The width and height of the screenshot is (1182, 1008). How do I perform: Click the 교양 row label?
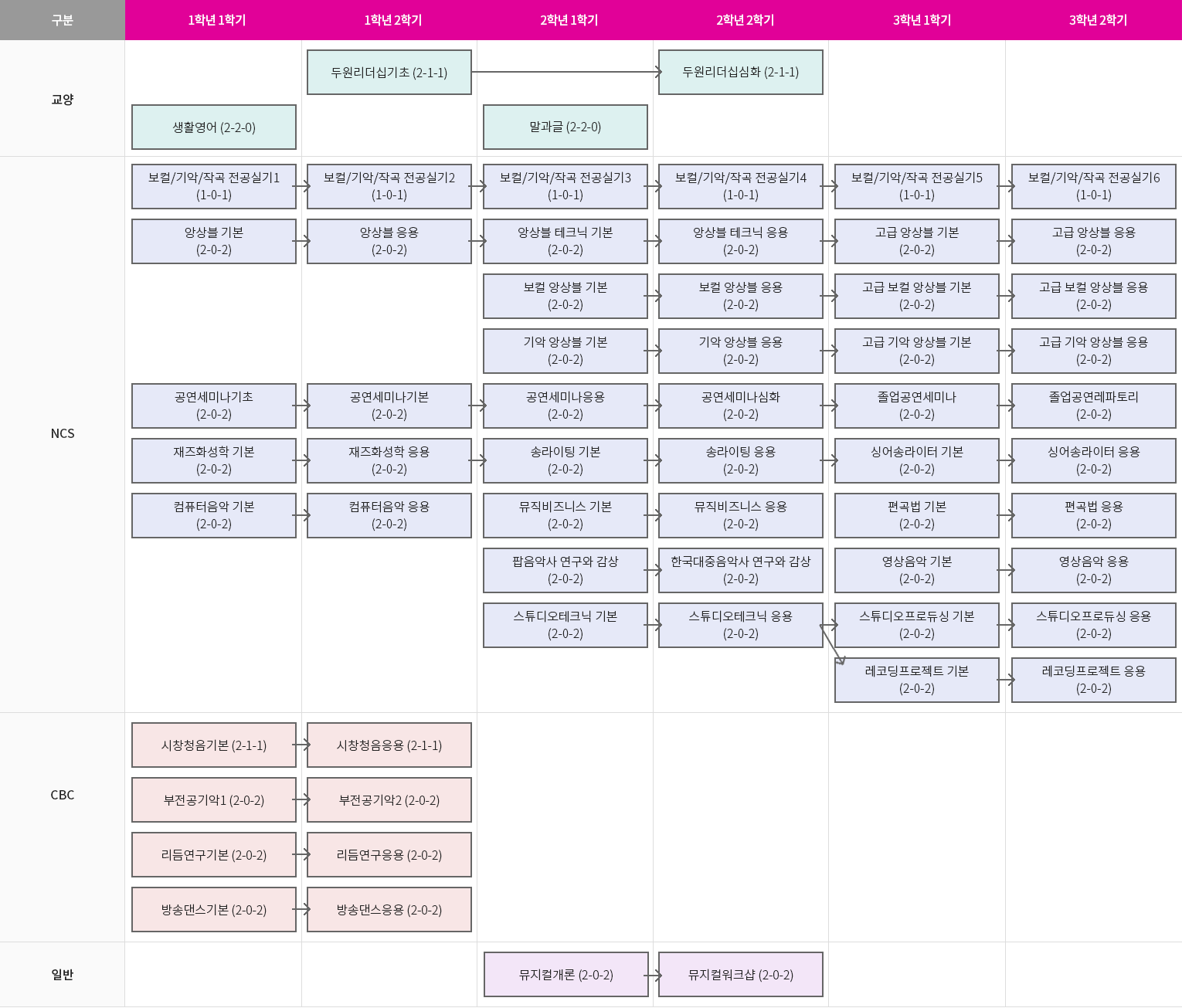click(63, 99)
